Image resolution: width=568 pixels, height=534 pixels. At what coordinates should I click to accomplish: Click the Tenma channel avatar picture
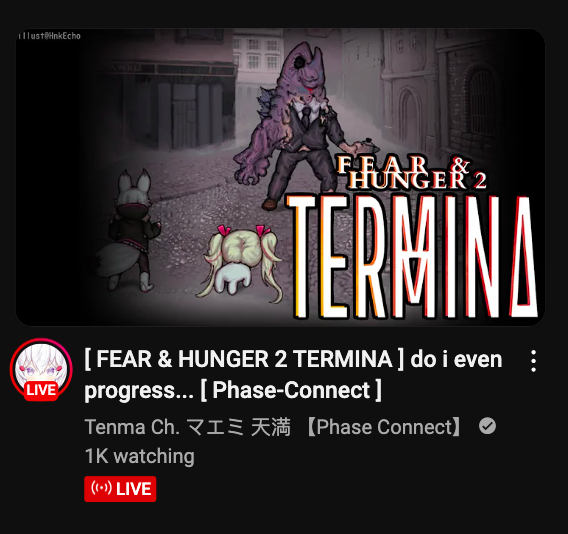(x=41, y=369)
